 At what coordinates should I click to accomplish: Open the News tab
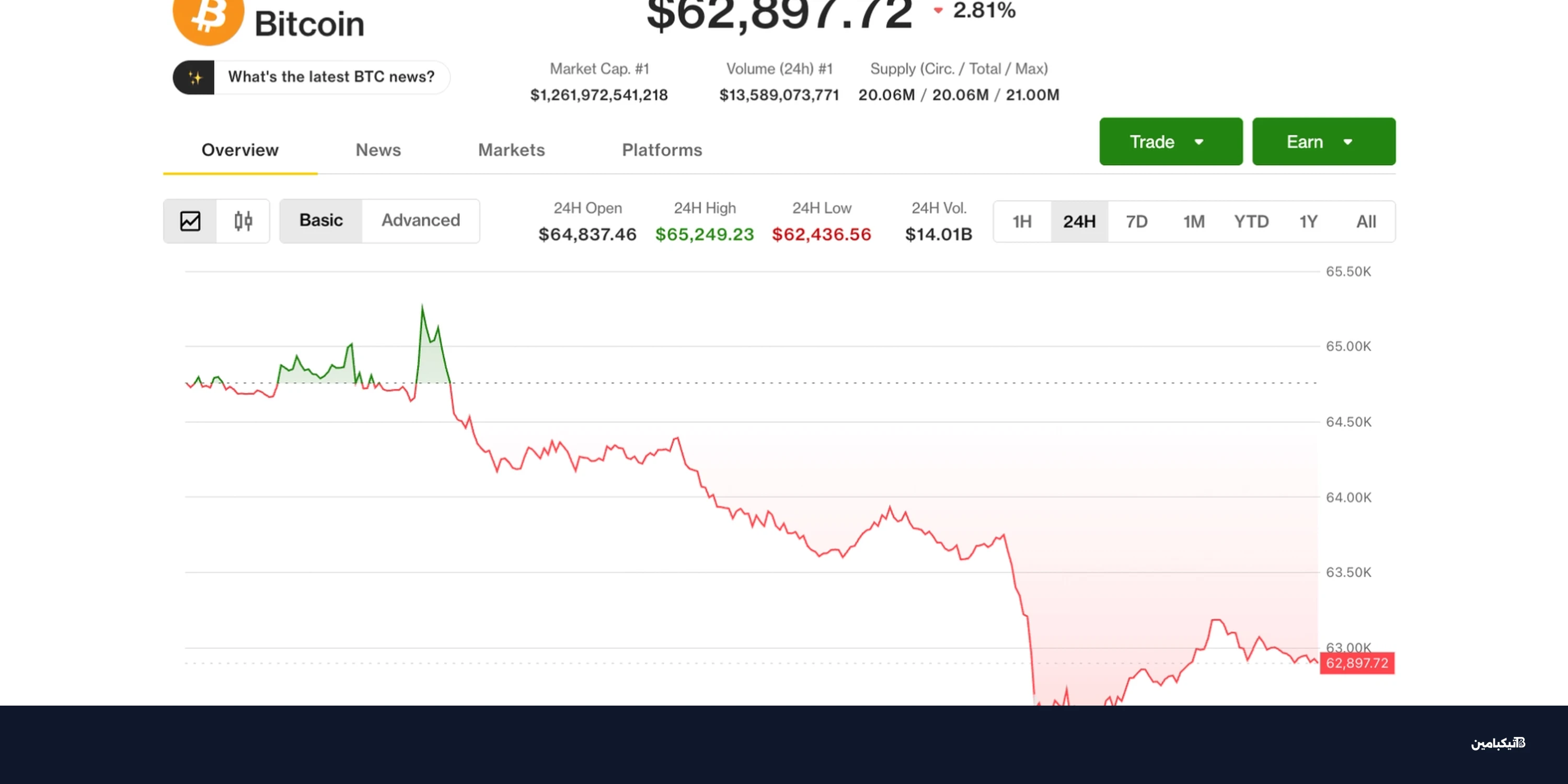378,151
